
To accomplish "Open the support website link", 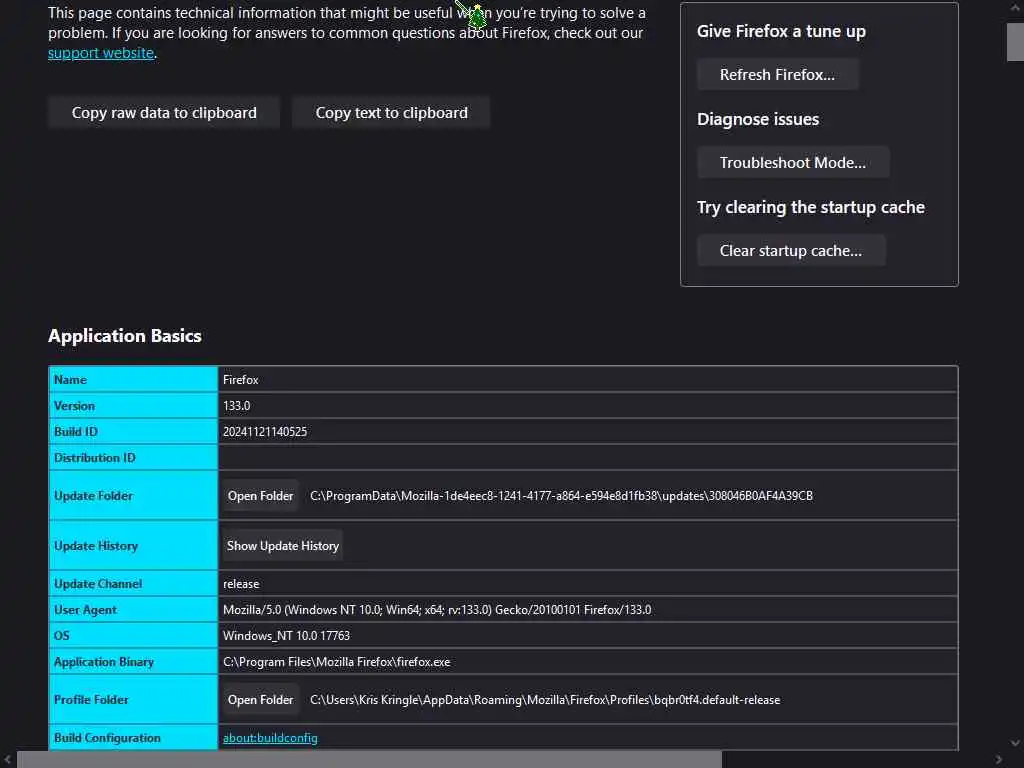I will (x=101, y=53).
